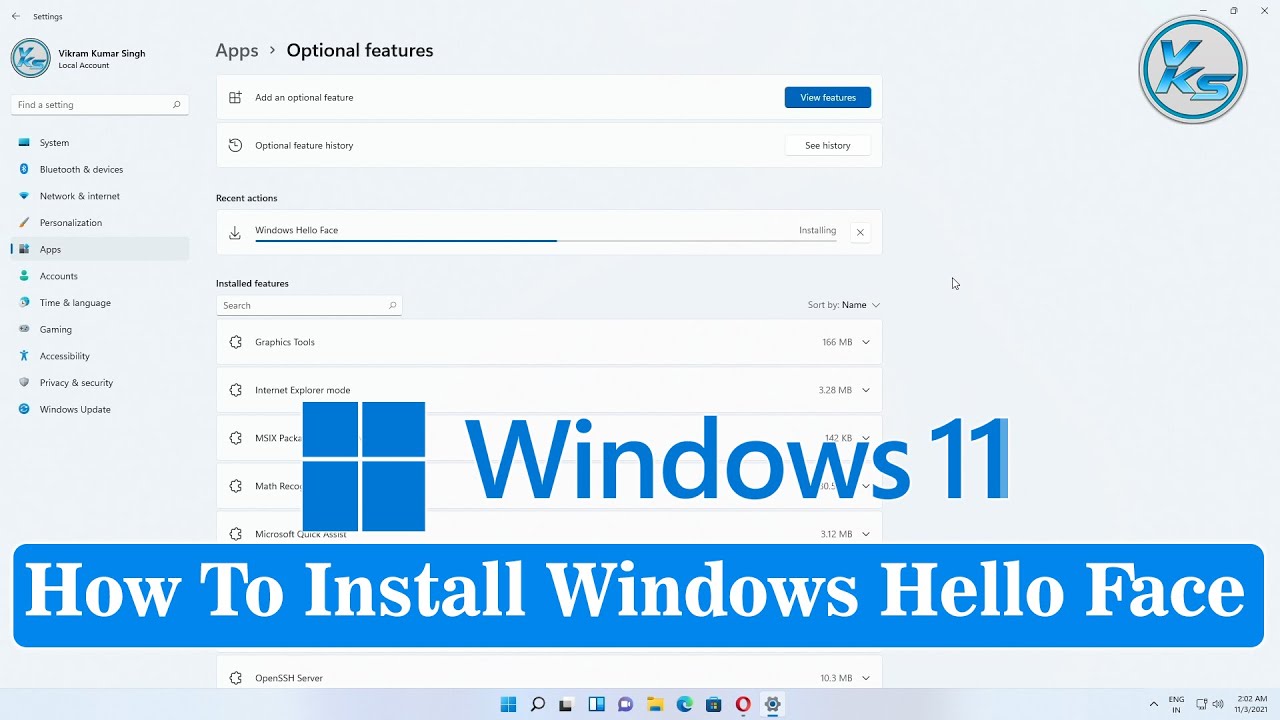Open Personalization settings
Screen dimensions: 1280x720
tap(99, 222)
